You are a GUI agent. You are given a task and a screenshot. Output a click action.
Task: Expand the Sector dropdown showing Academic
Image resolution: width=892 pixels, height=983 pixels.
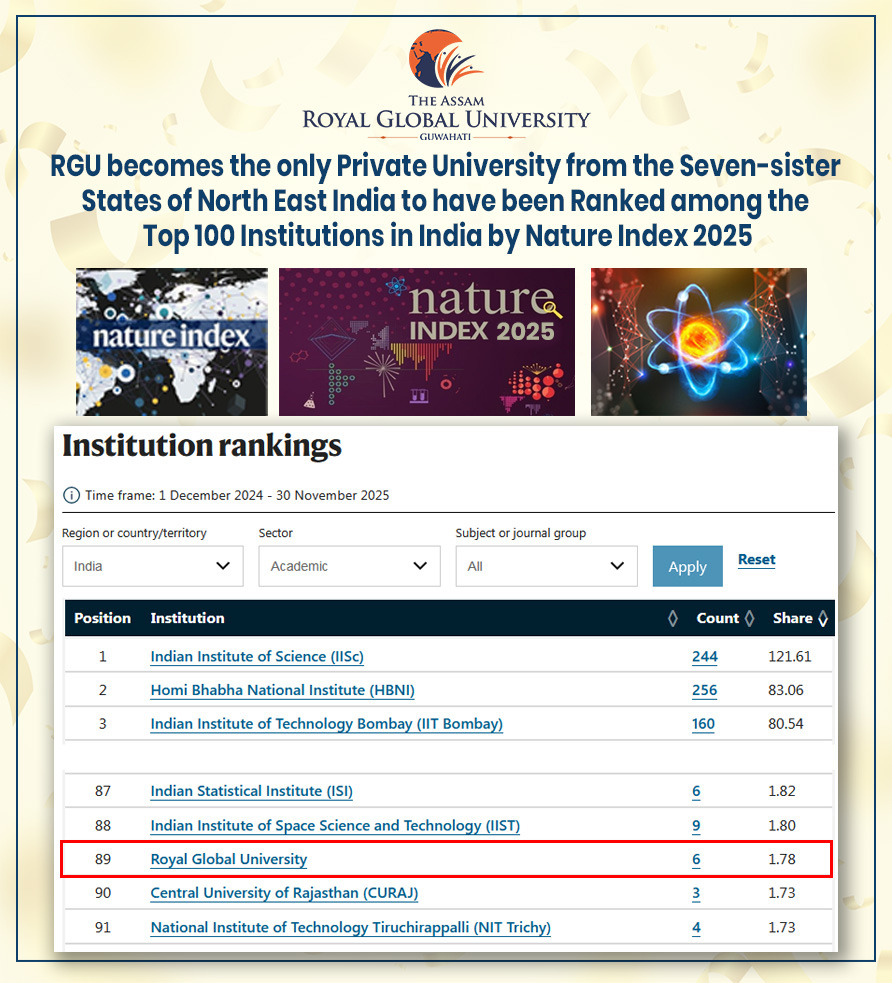349,566
